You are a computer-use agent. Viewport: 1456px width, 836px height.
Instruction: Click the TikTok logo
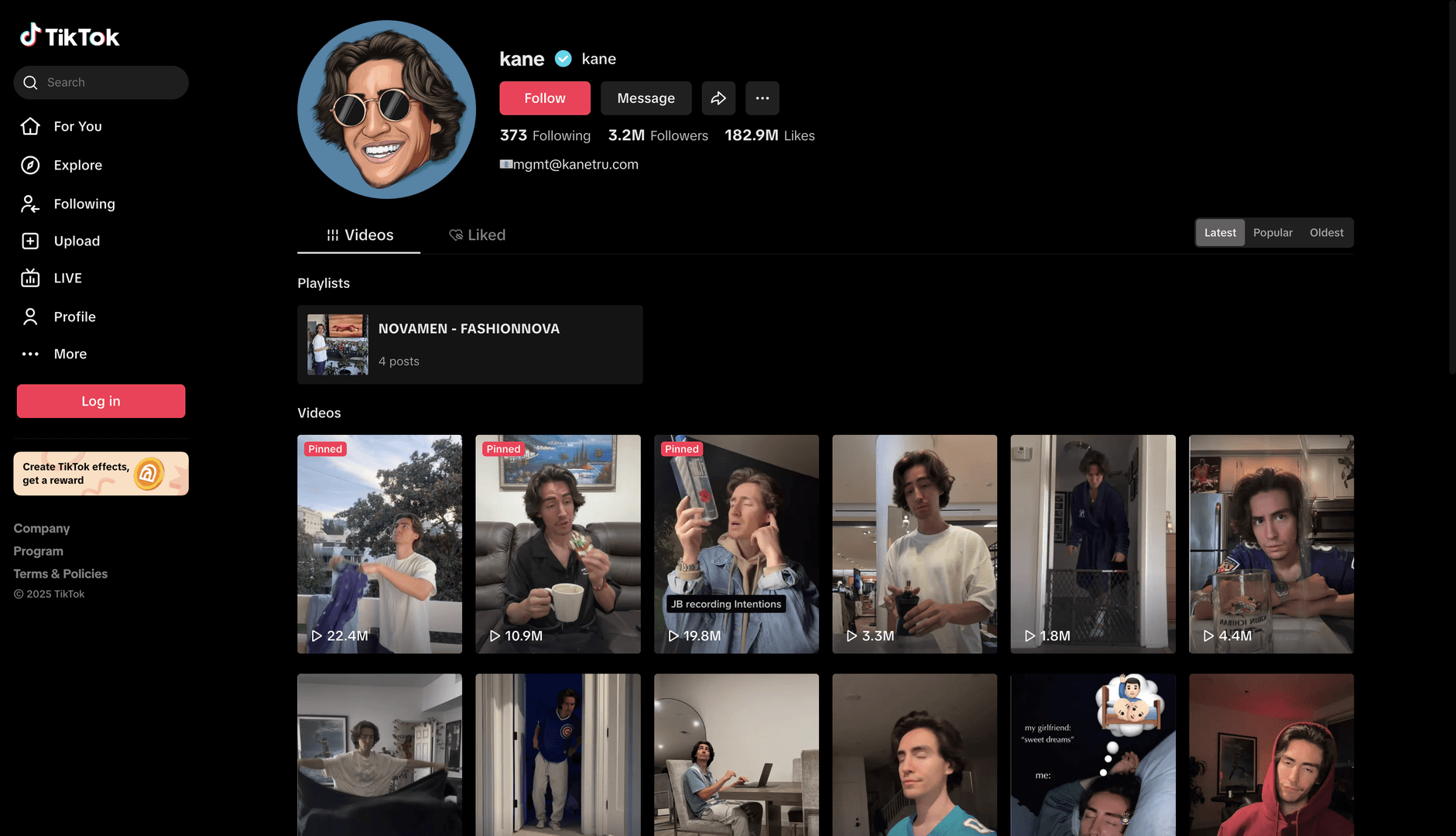point(70,36)
